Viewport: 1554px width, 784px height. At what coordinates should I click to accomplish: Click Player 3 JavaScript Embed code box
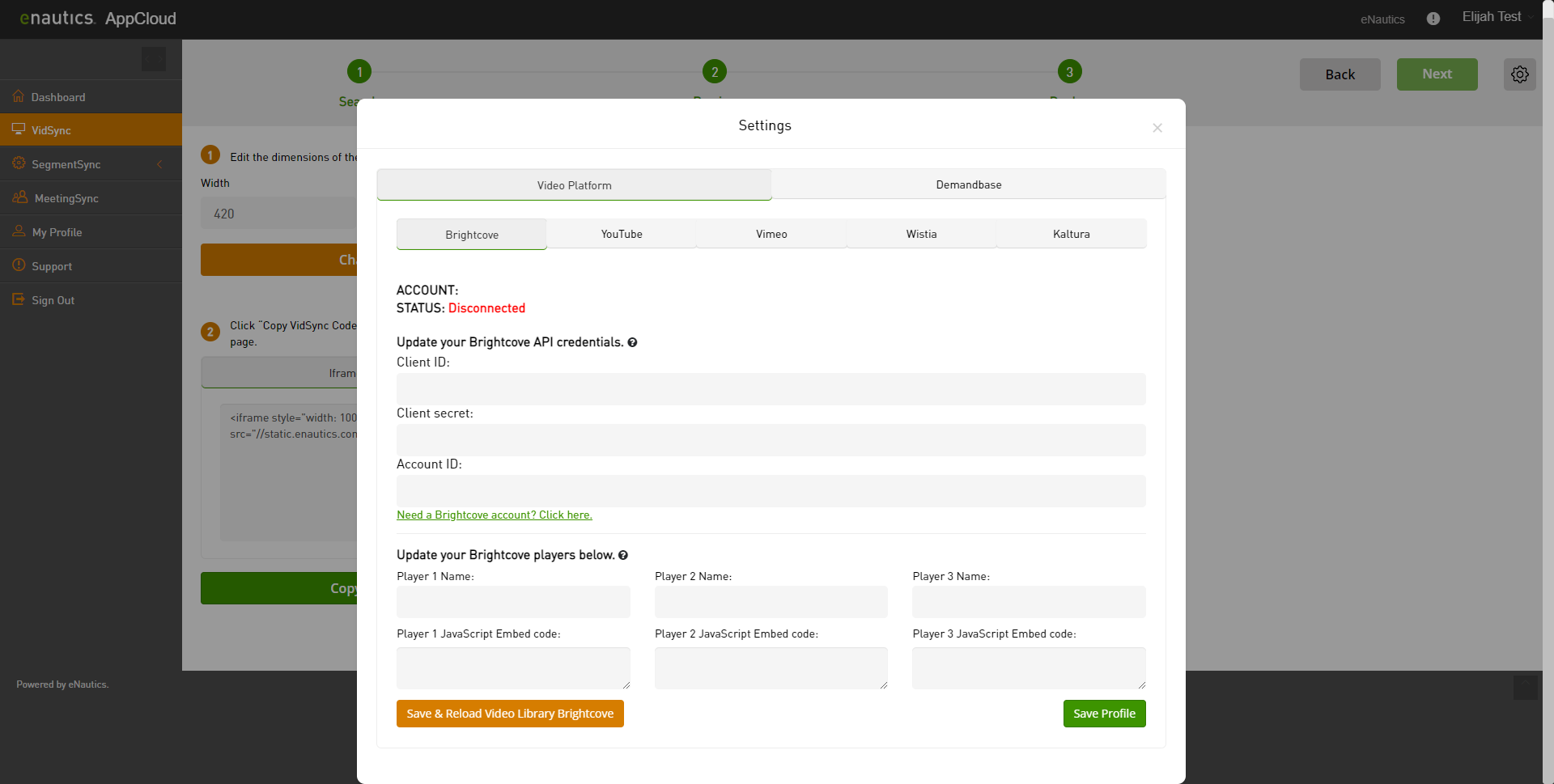pos(1029,668)
